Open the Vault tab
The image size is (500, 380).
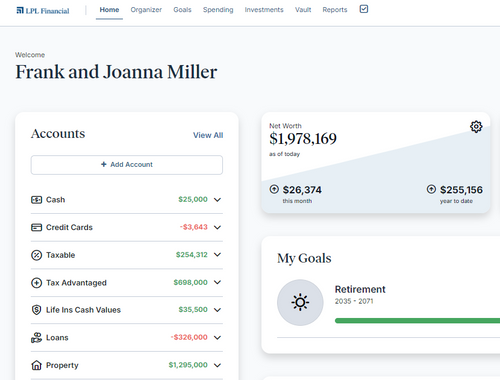(303, 10)
